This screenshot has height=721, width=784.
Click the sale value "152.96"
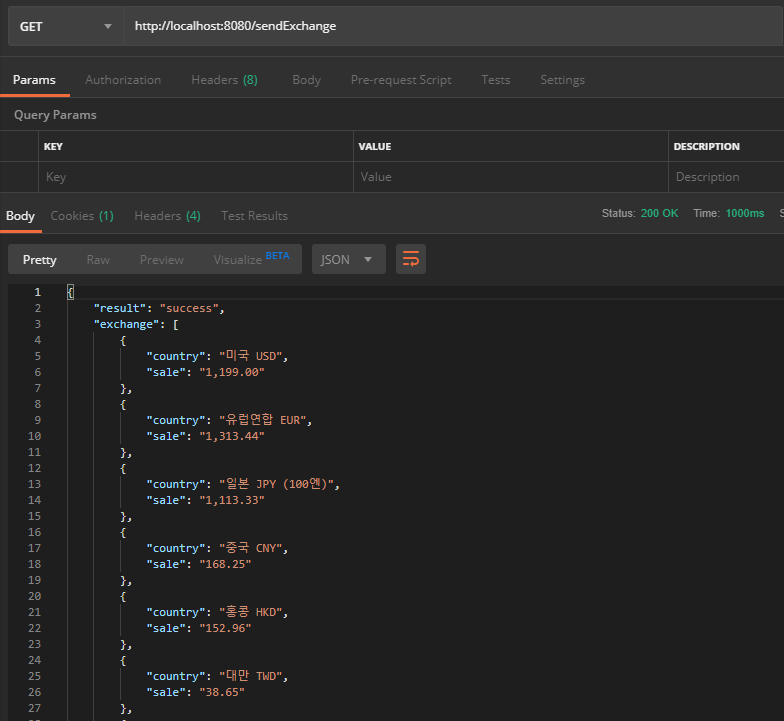[x=226, y=628]
